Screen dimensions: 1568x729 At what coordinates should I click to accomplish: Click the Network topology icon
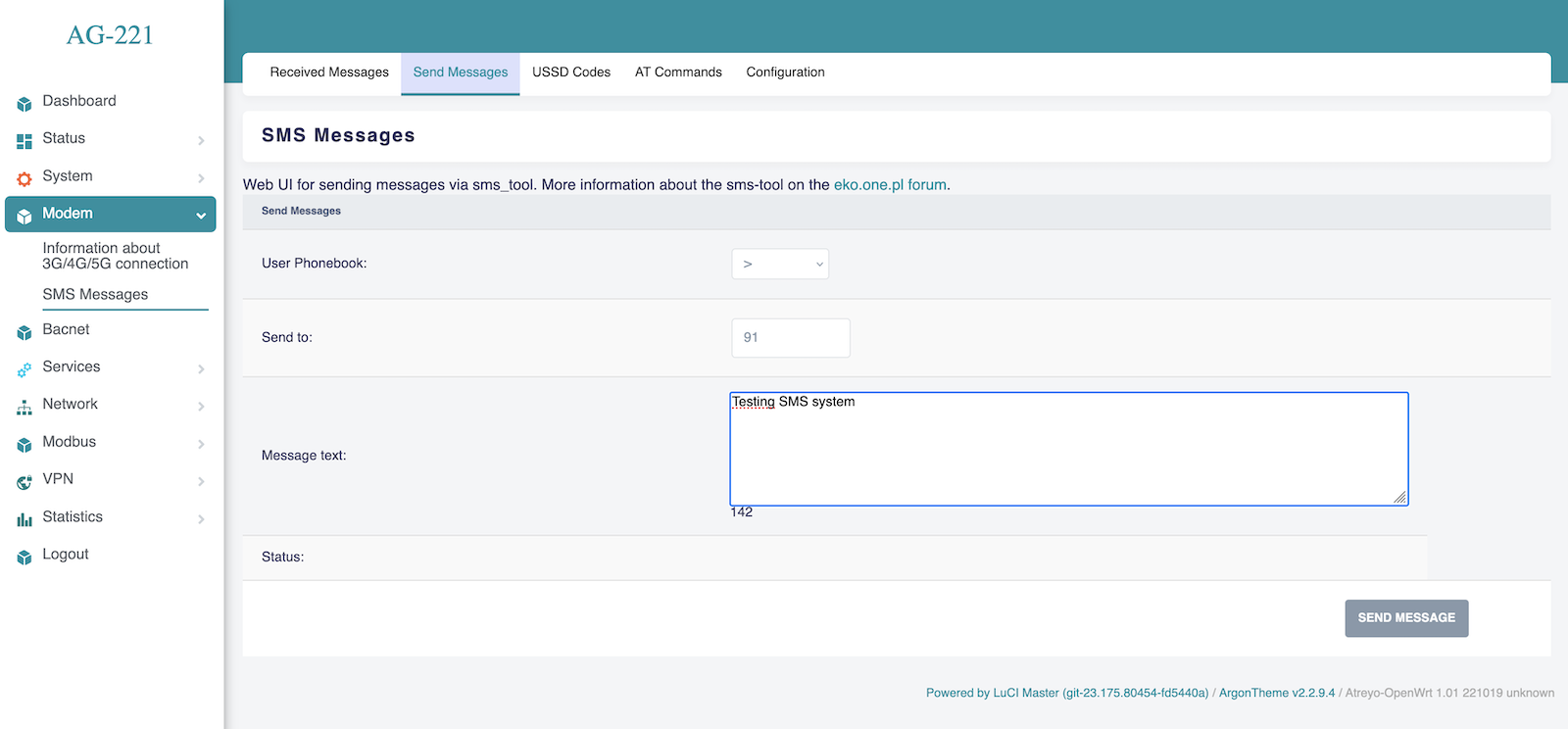(x=24, y=407)
